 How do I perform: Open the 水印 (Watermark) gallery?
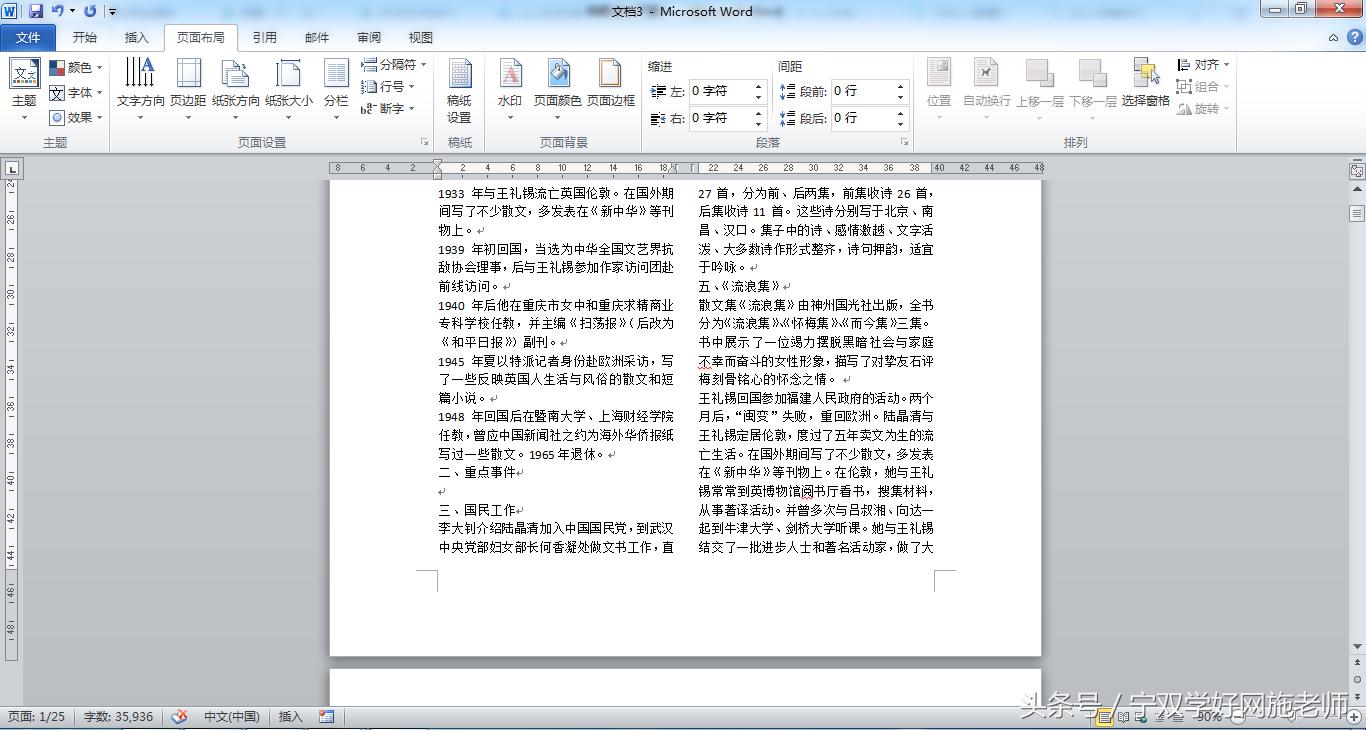[x=511, y=86]
